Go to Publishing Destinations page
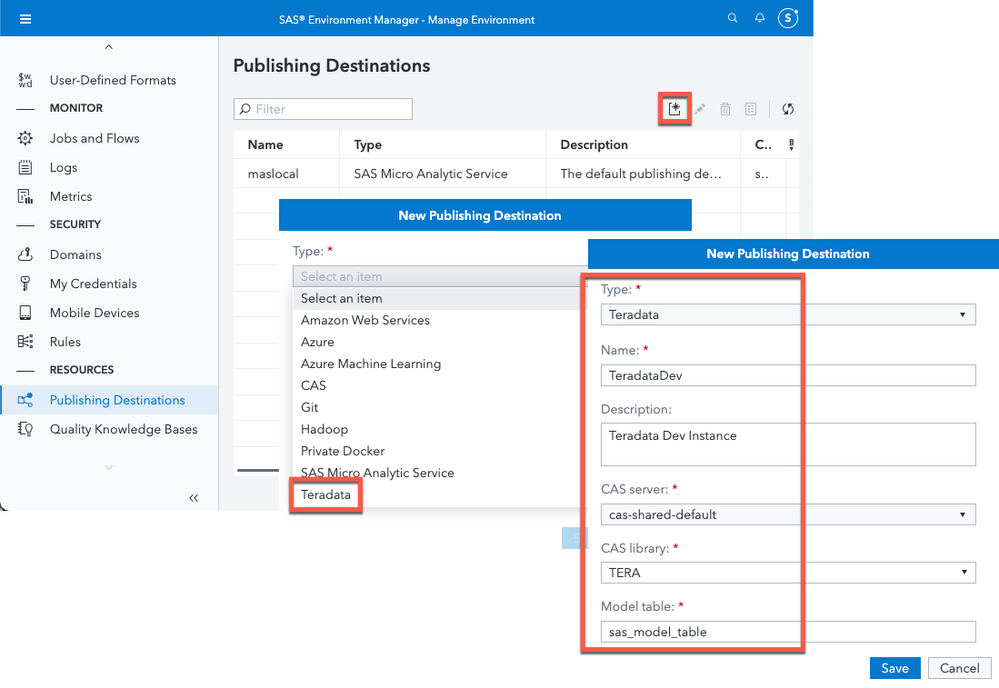The image size is (999, 688). tap(117, 400)
